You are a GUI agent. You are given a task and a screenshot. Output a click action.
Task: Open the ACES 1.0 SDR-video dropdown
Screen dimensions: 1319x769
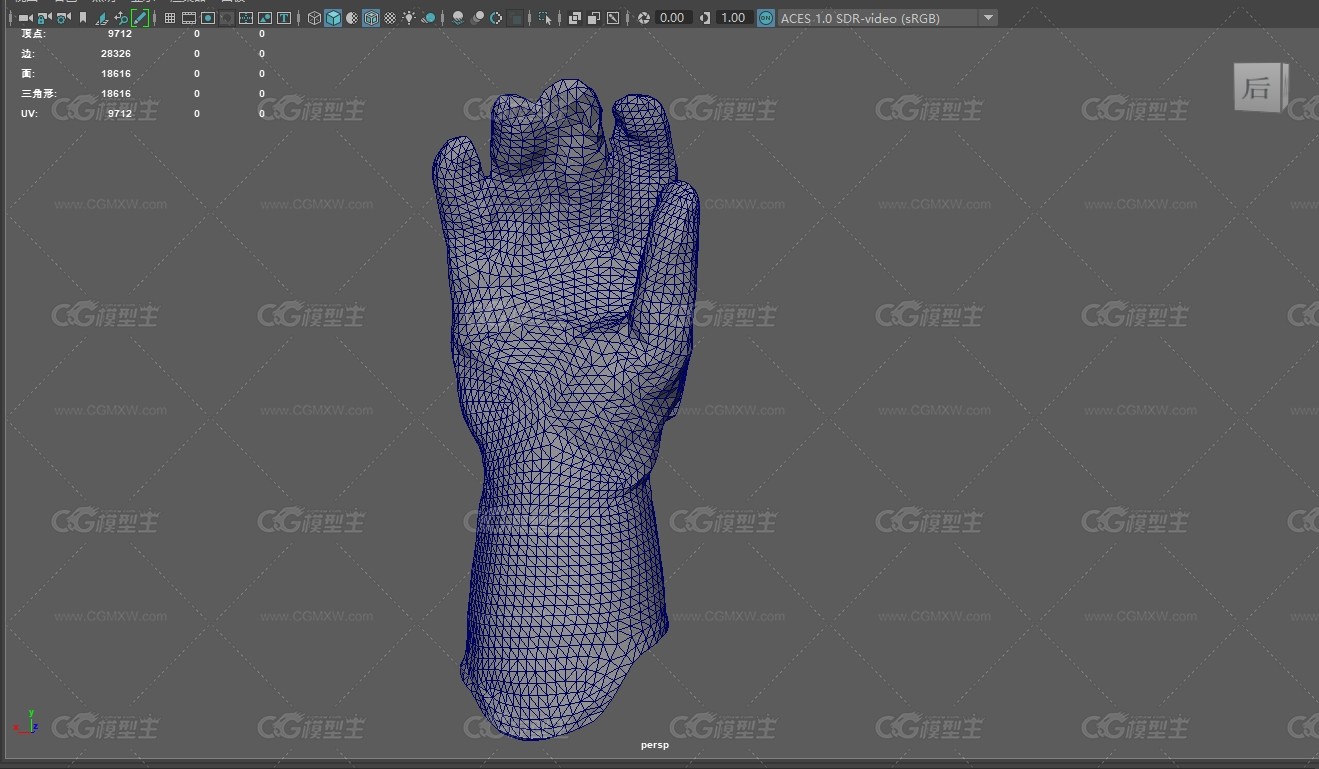887,18
